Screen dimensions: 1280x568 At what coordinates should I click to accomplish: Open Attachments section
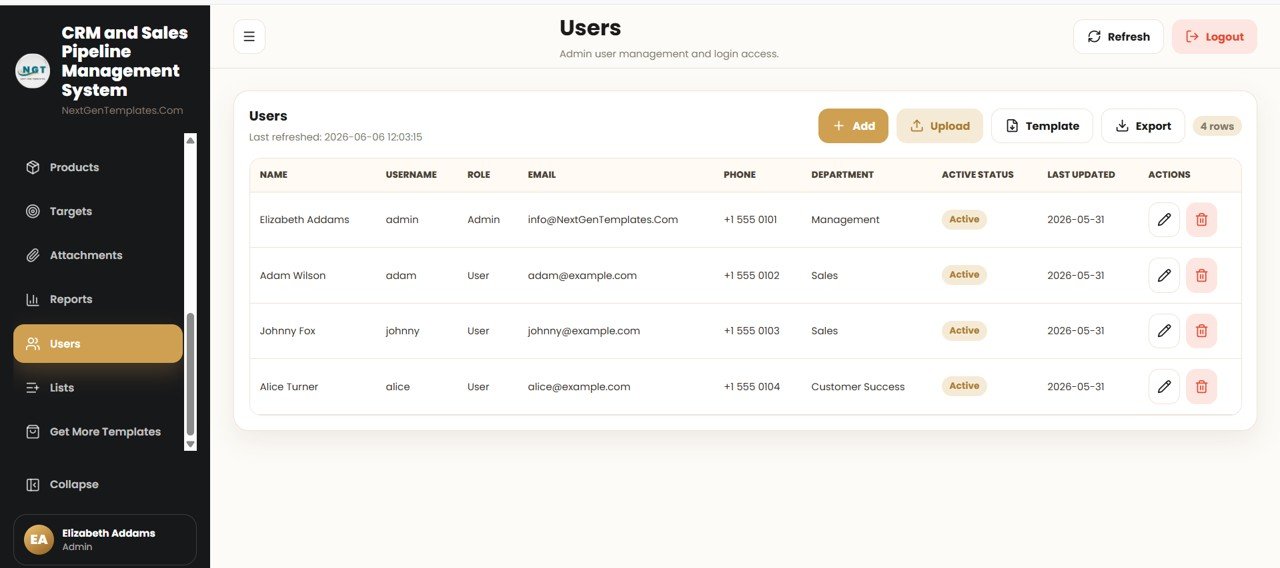coord(98,255)
